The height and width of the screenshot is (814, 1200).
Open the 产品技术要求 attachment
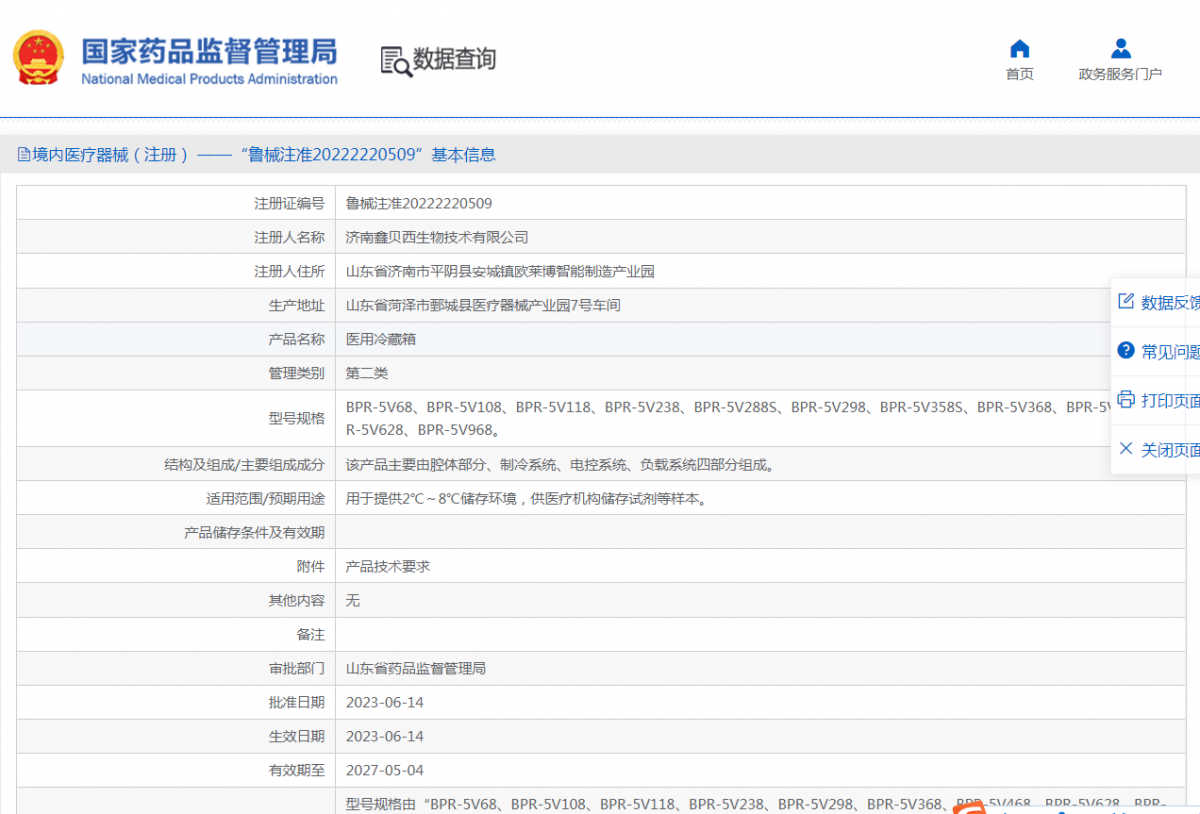[x=387, y=566]
